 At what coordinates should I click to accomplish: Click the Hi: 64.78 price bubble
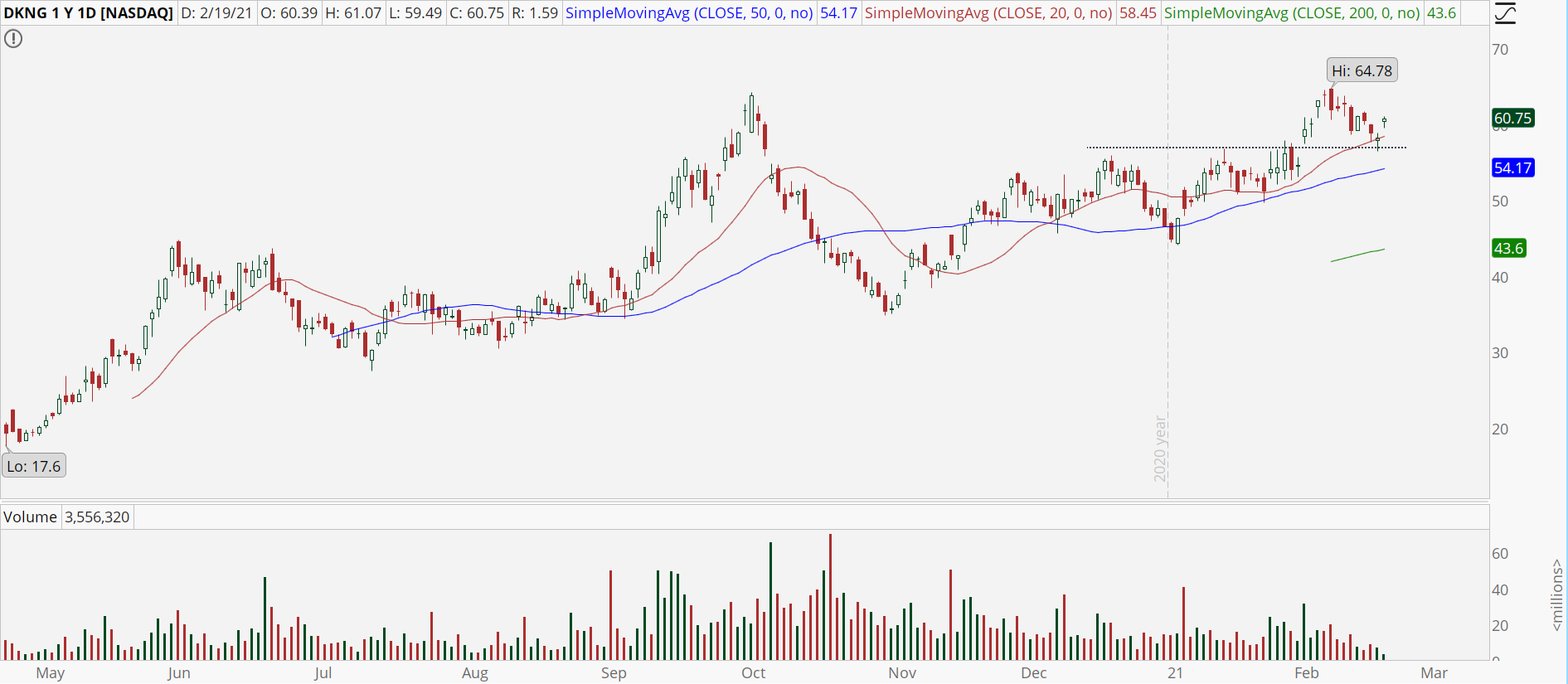[1362, 70]
